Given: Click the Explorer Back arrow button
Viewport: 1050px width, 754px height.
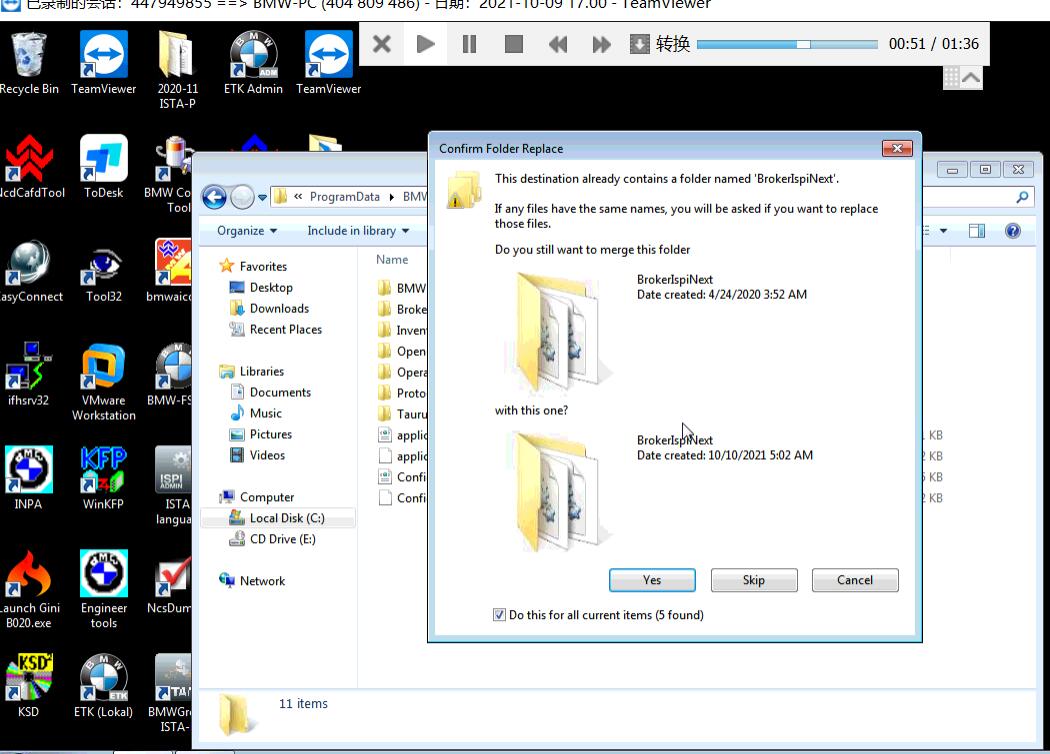Looking at the screenshot, I should tap(214, 197).
